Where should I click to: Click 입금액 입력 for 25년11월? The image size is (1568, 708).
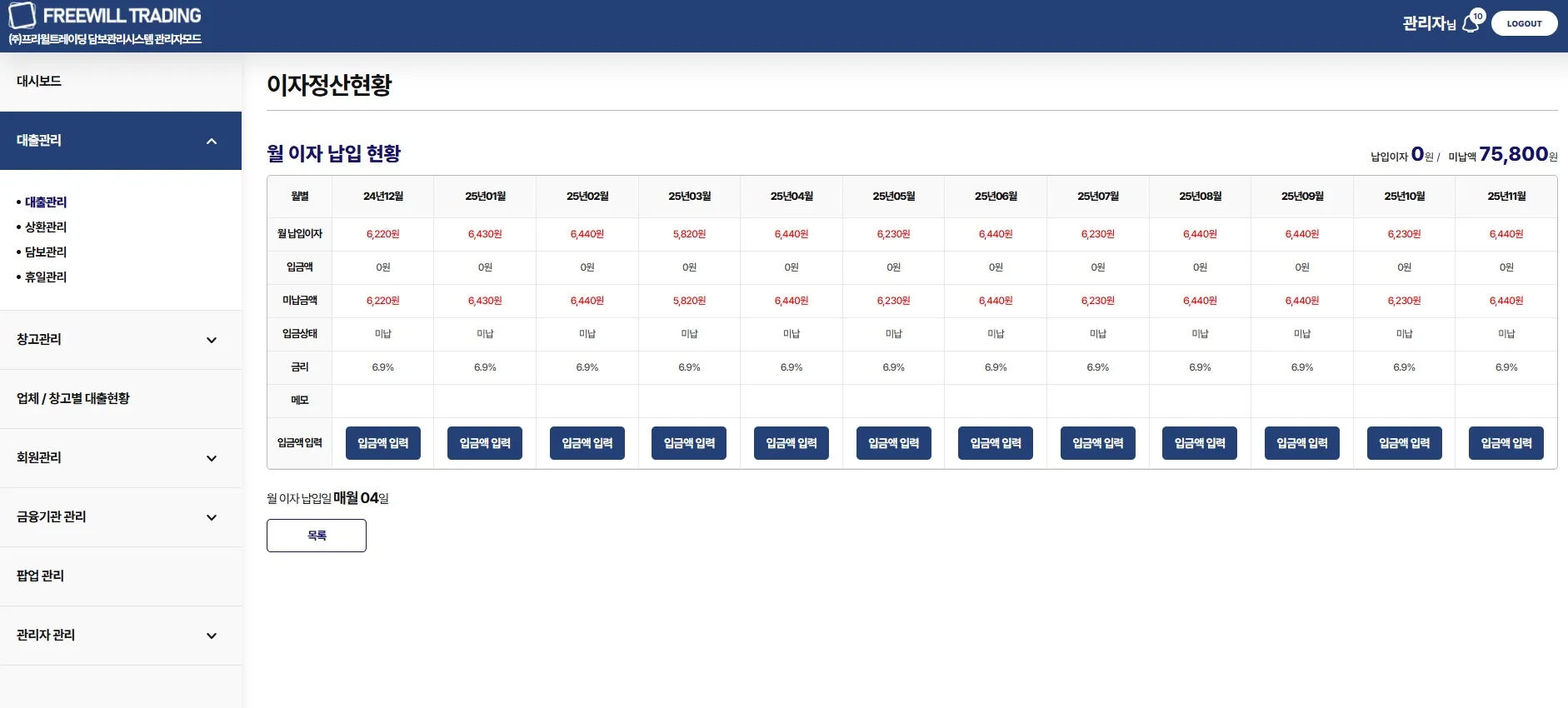coord(1506,443)
